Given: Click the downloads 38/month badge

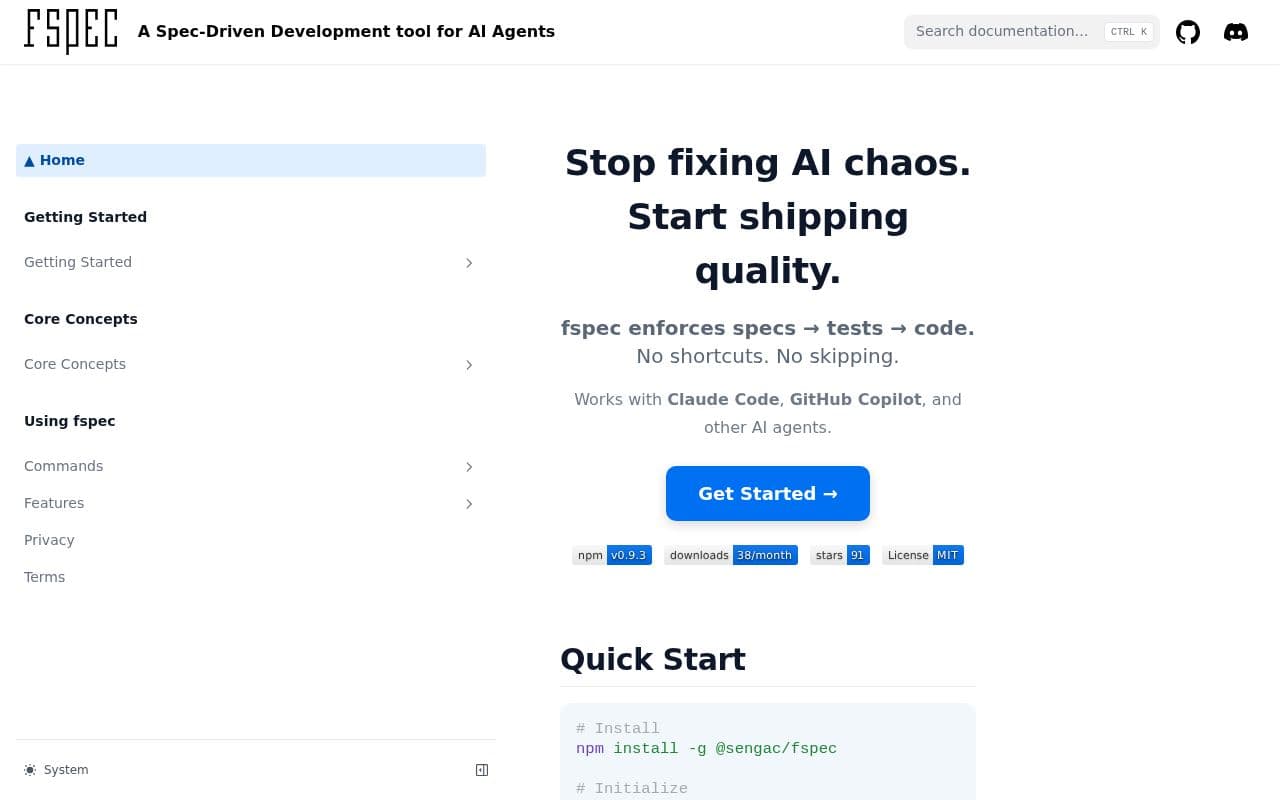Looking at the screenshot, I should coord(731,555).
